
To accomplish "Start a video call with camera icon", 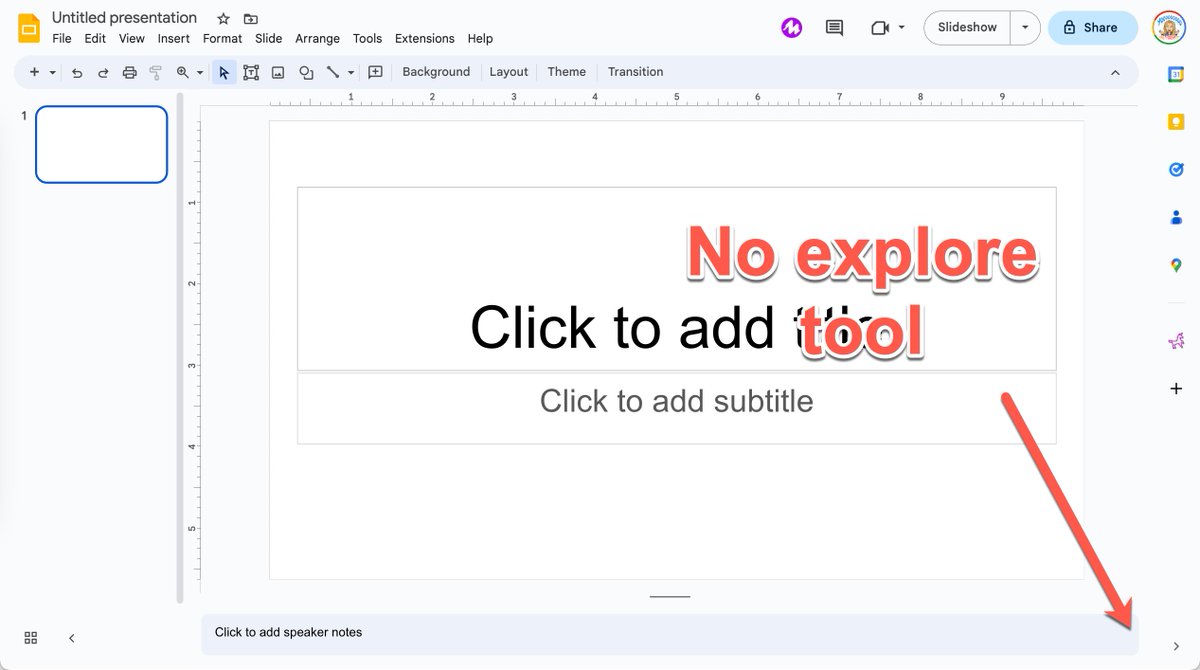I will point(880,28).
